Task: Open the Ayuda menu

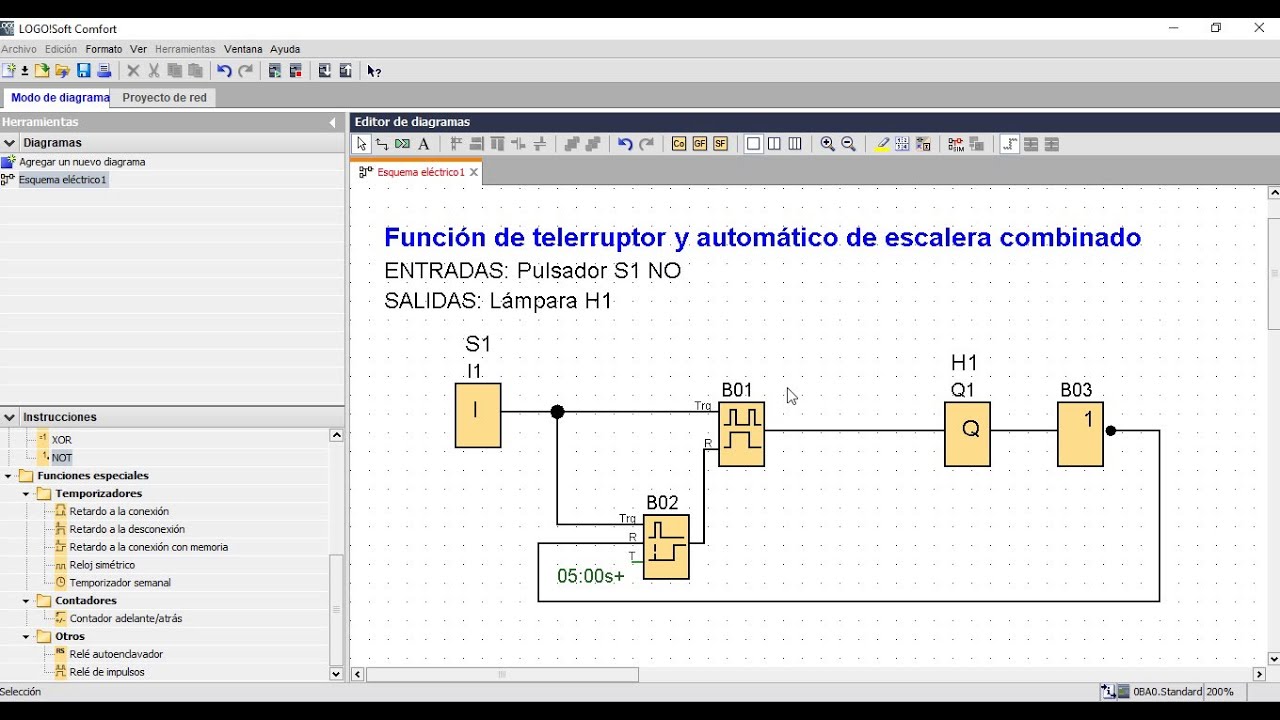Action: click(285, 49)
